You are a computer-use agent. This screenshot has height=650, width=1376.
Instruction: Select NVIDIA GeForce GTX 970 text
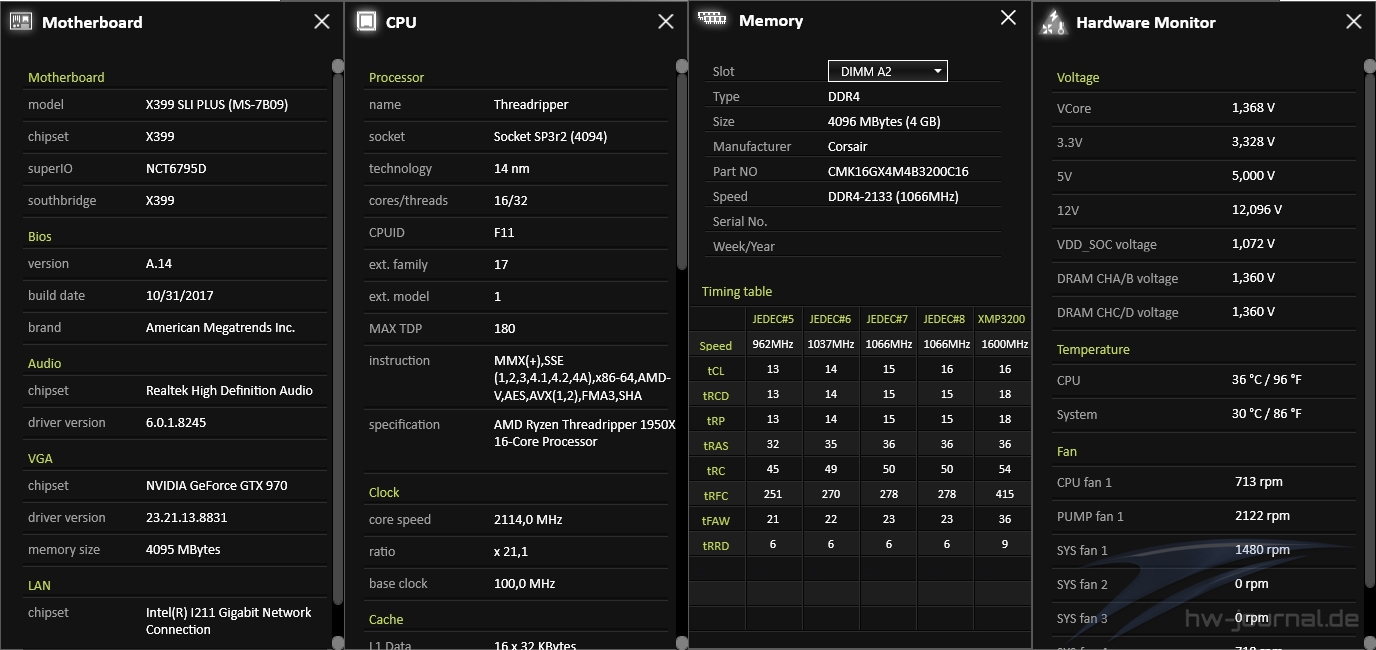tap(217, 485)
